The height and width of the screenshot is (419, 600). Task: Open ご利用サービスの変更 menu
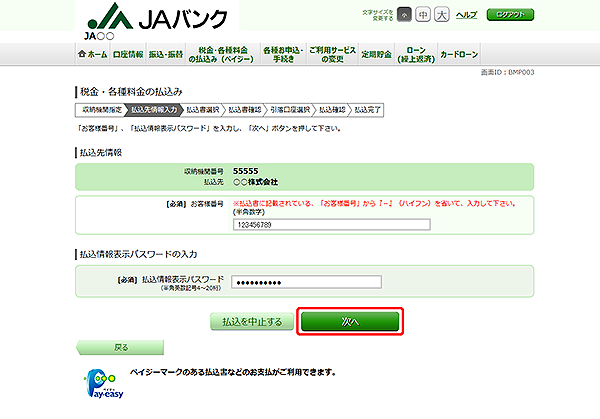[330, 55]
